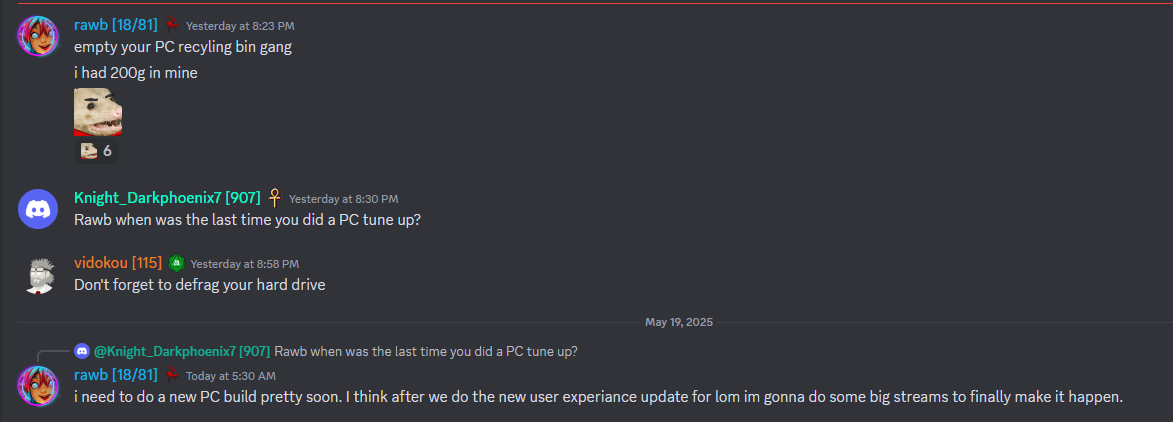1173x422 pixels.
Task: Click the small Discord avatar in the reply preview
Action: pyautogui.click(x=82, y=351)
